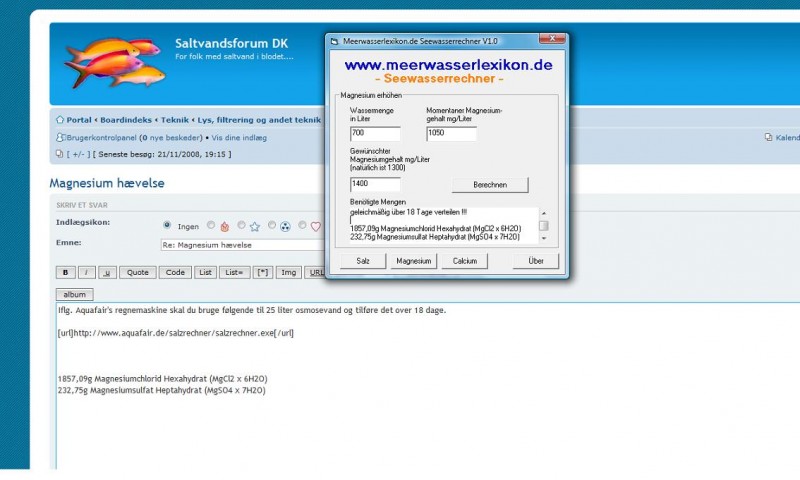Switch to the Salz calculator
This screenshot has width=800, height=480.
coord(363,261)
